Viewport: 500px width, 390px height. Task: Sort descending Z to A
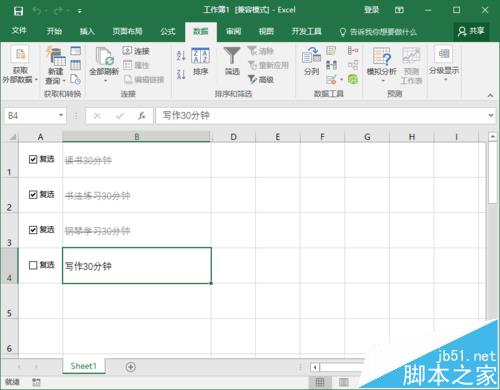point(181,74)
